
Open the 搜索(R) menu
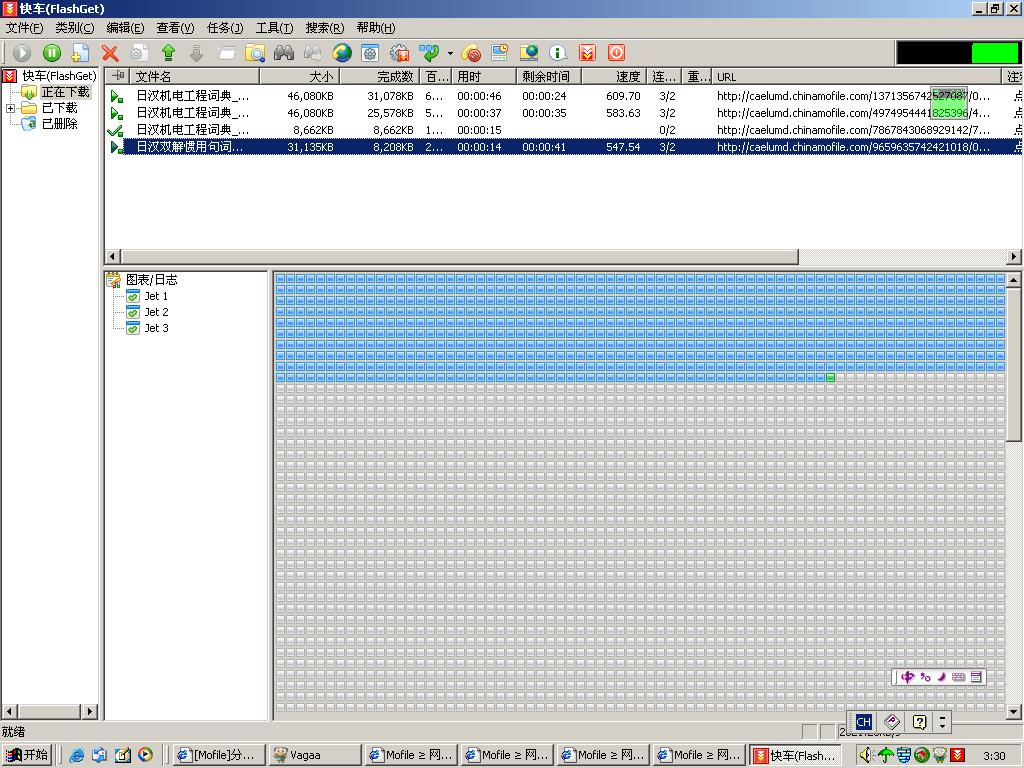(x=325, y=28)
